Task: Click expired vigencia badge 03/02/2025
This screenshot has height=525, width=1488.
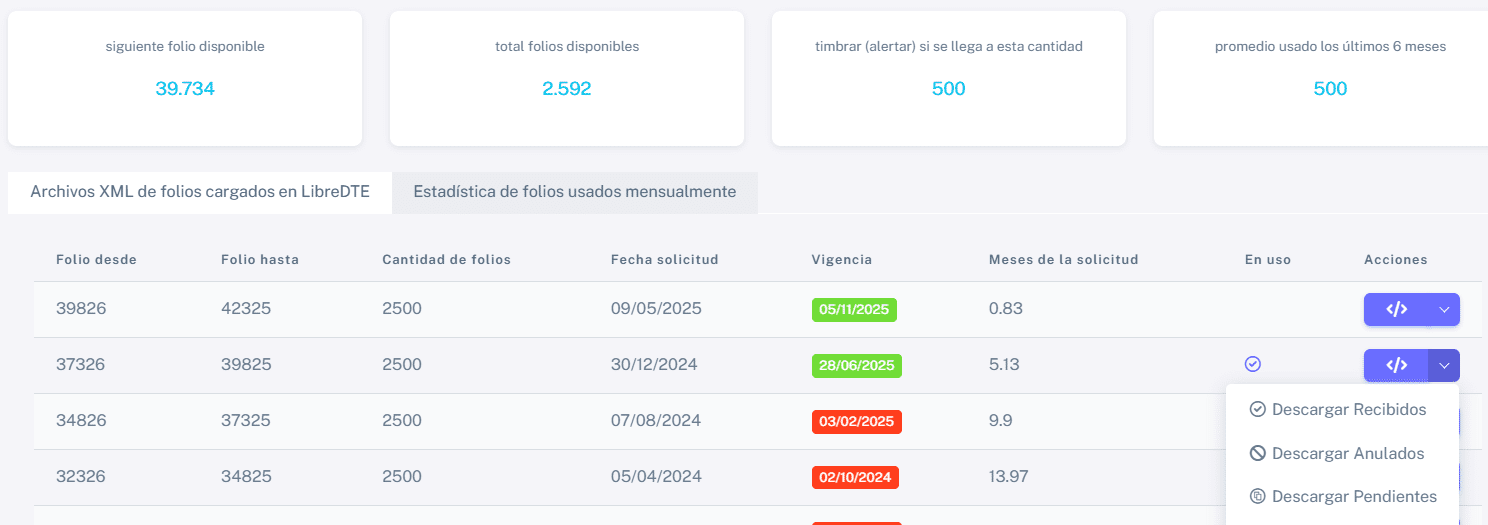Action: click(x=857, y=421)
